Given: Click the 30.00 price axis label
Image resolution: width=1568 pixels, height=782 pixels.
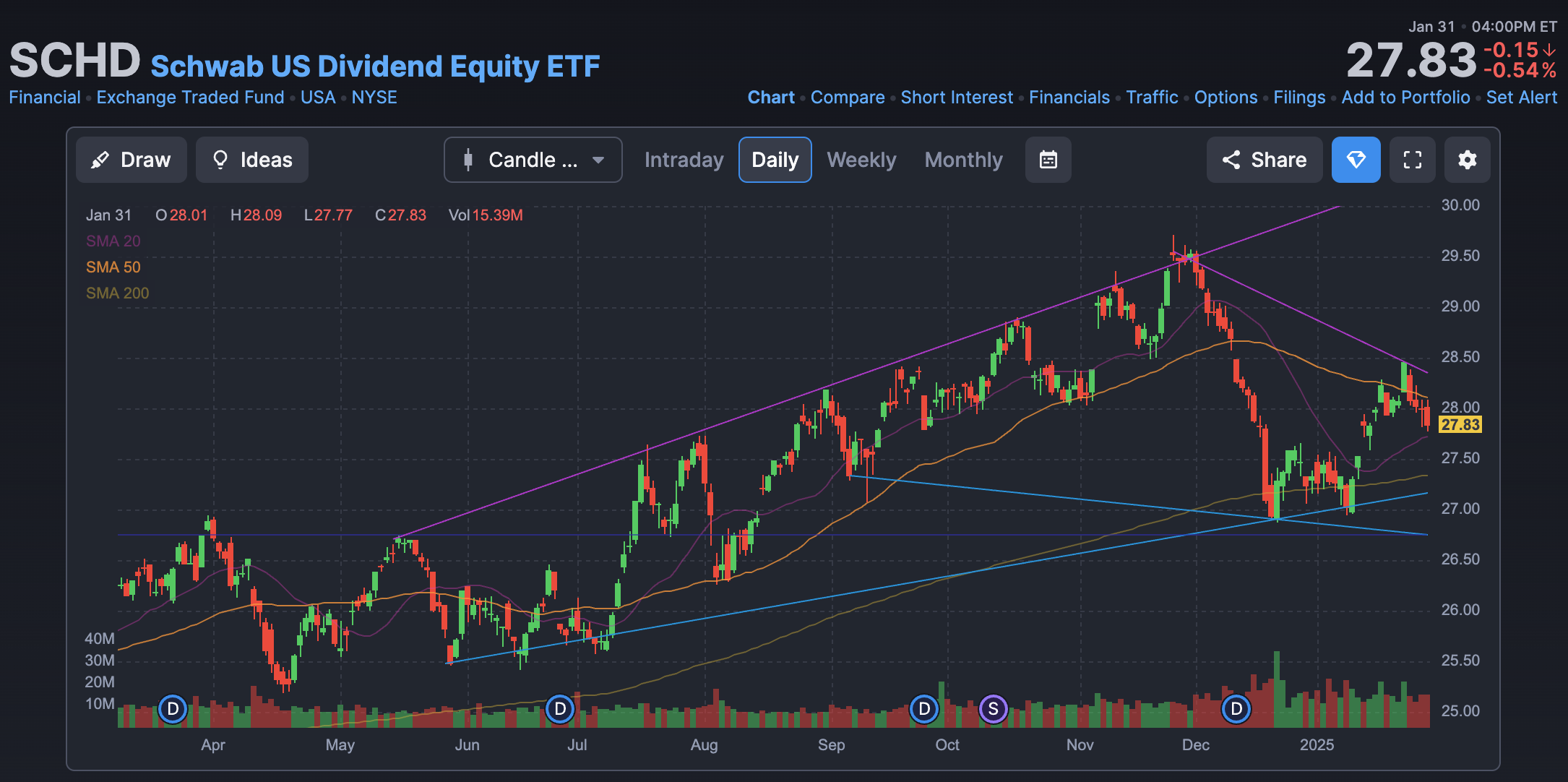Looking at the screenshot, I should (x=1460, y=205).
